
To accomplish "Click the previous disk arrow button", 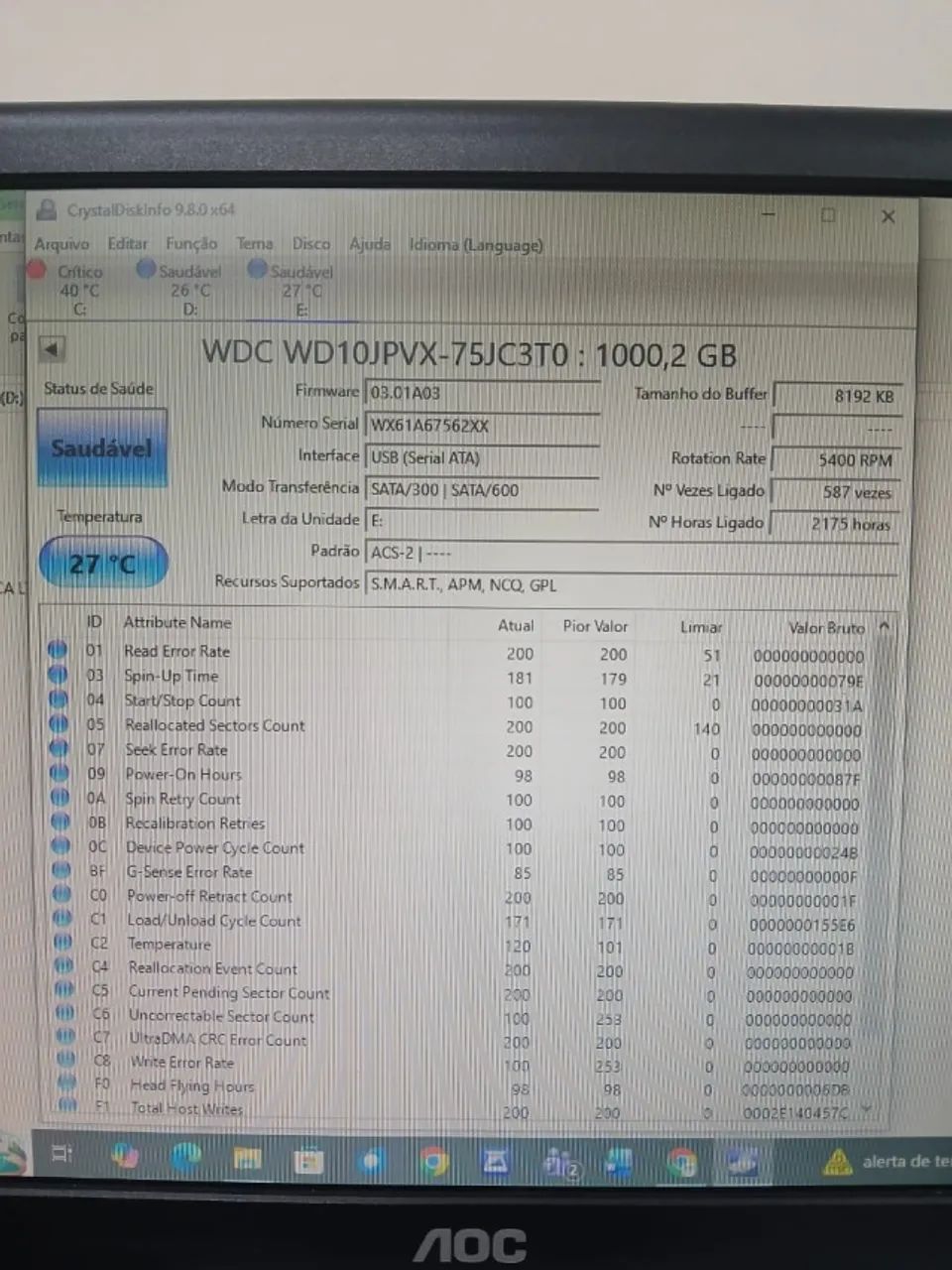I will tap(53, 349).
